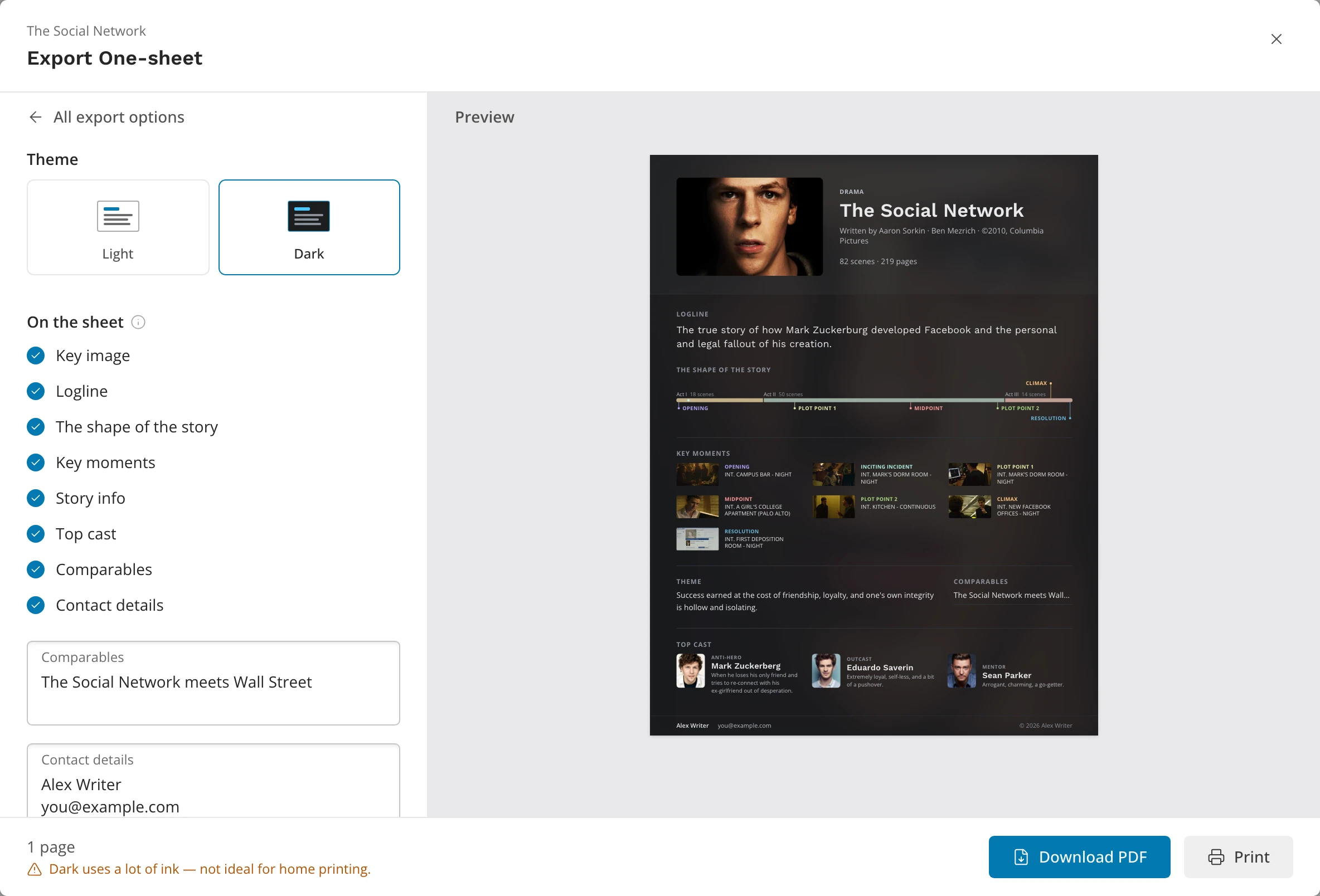Click the PLOT POINT 1 timeline marker
The width and height of the screenshot is (1320, 896).
(816, 408)
